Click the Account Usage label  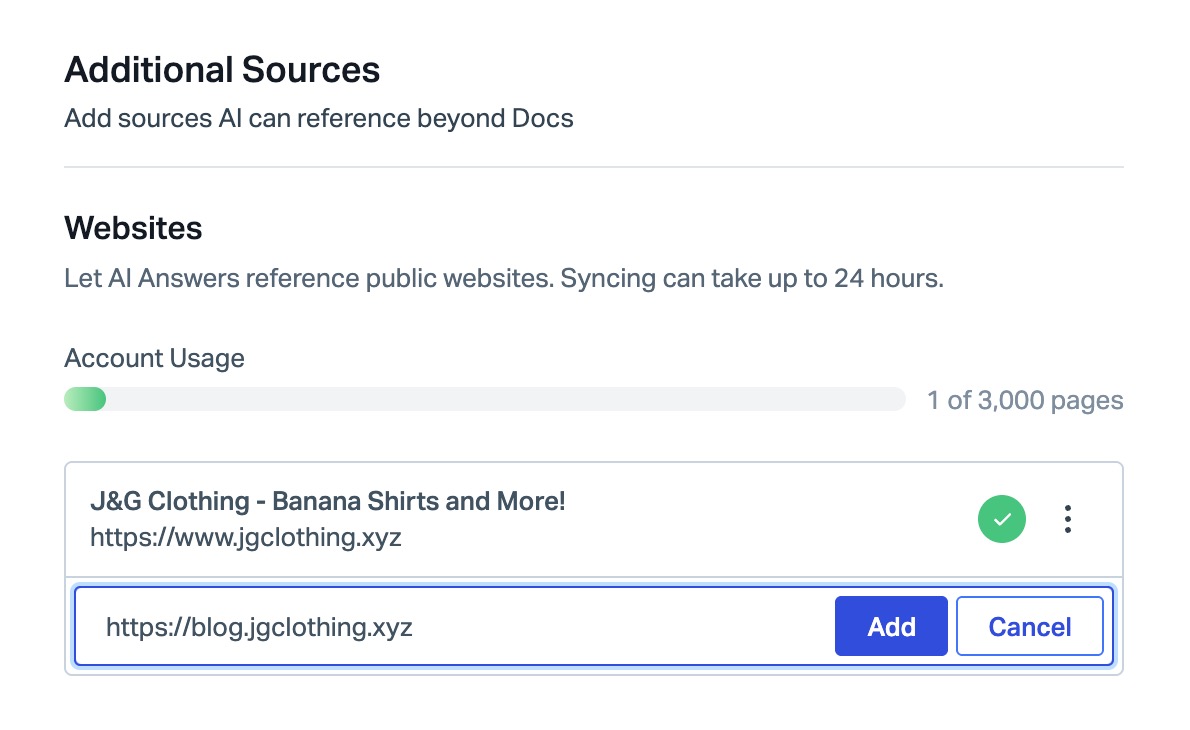click(x=154, y=358)
